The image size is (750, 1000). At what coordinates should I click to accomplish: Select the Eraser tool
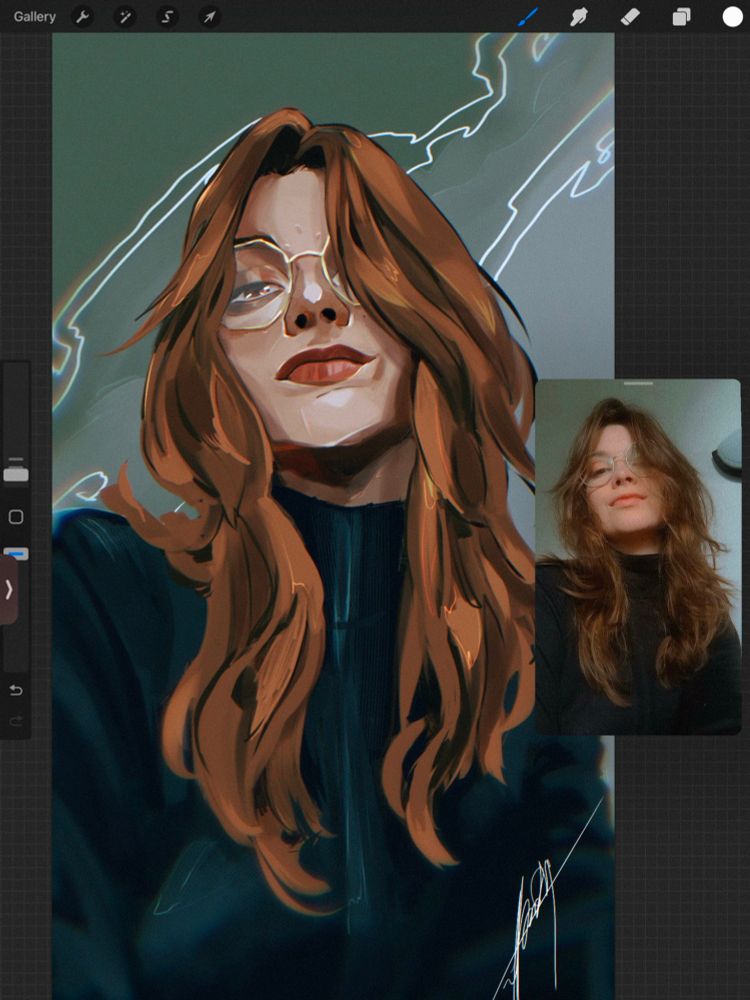(630, 17)
